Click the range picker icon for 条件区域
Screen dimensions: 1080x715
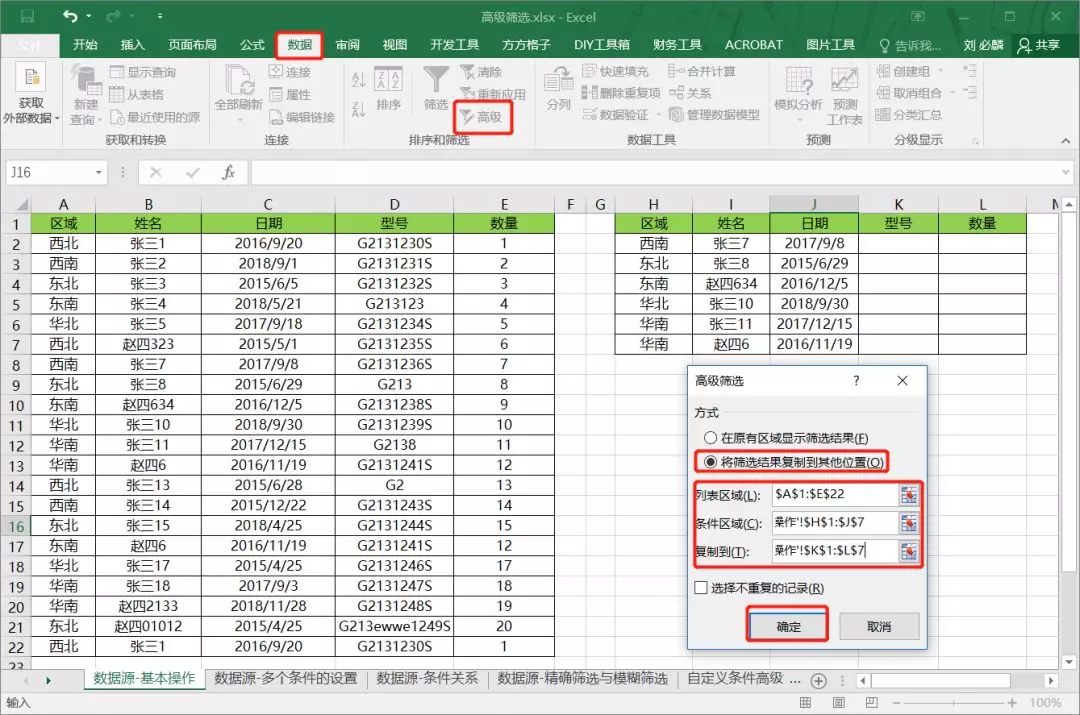(908, 524)
